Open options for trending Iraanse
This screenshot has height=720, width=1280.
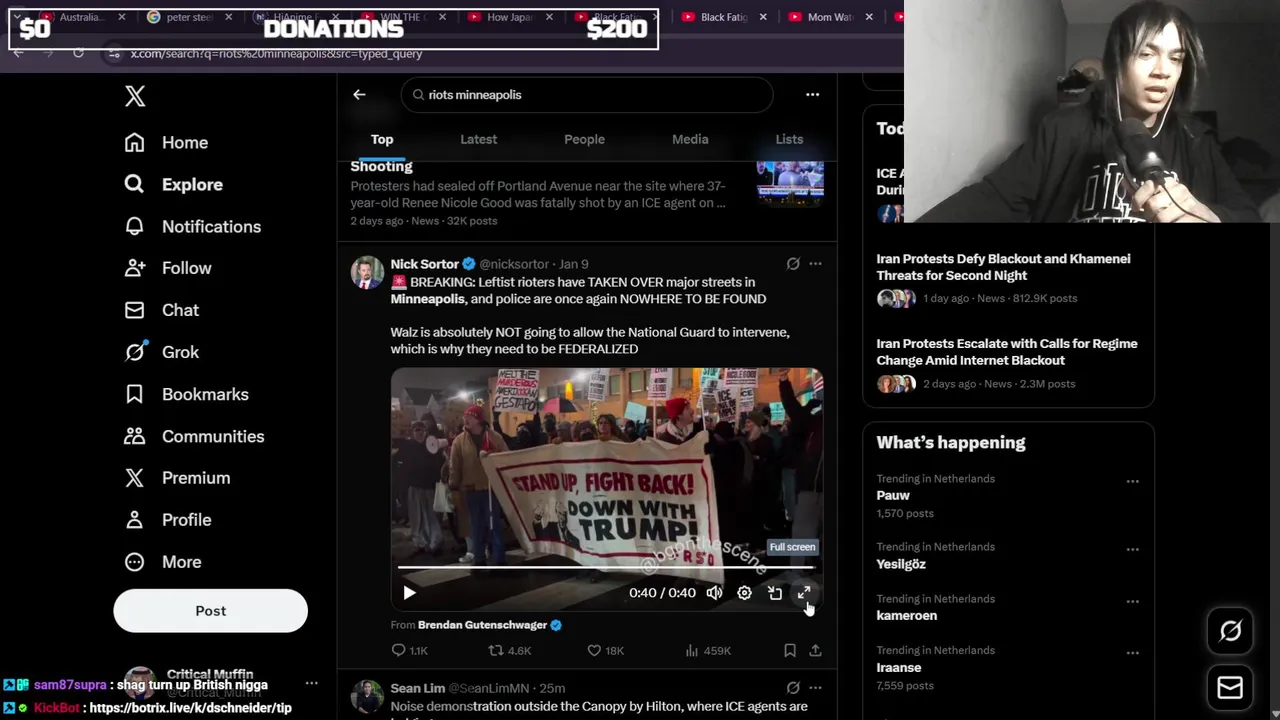pos(1132,653)
